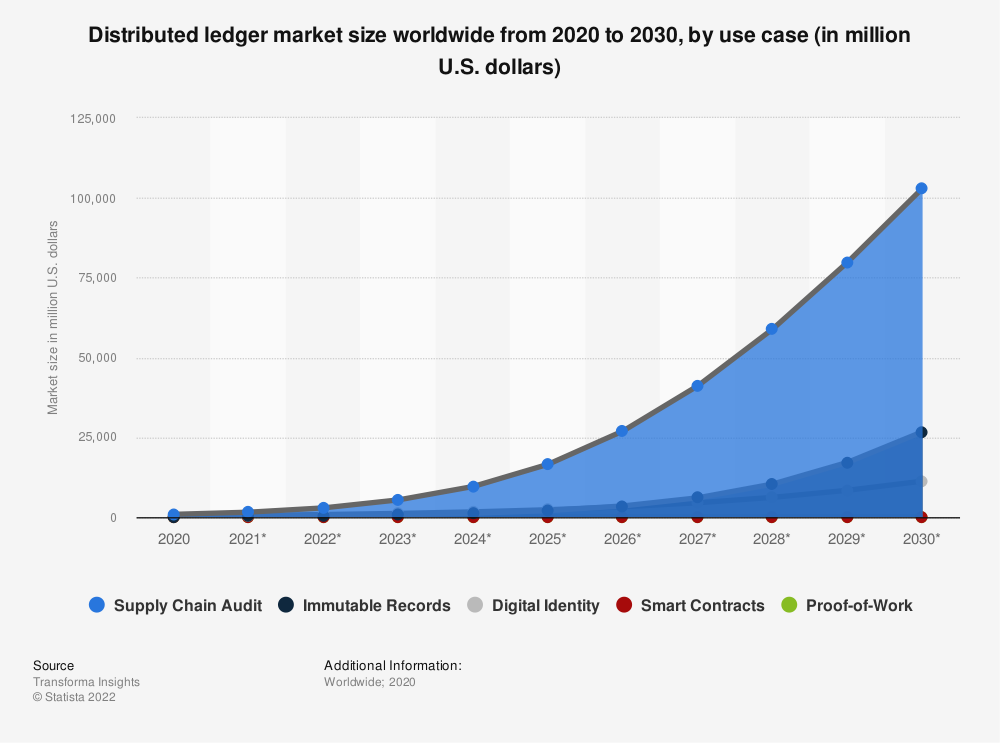The width and height of the screenshot is (1000, 743).
Task: Select the Proof-of-Work legend label
Action: 859,605
